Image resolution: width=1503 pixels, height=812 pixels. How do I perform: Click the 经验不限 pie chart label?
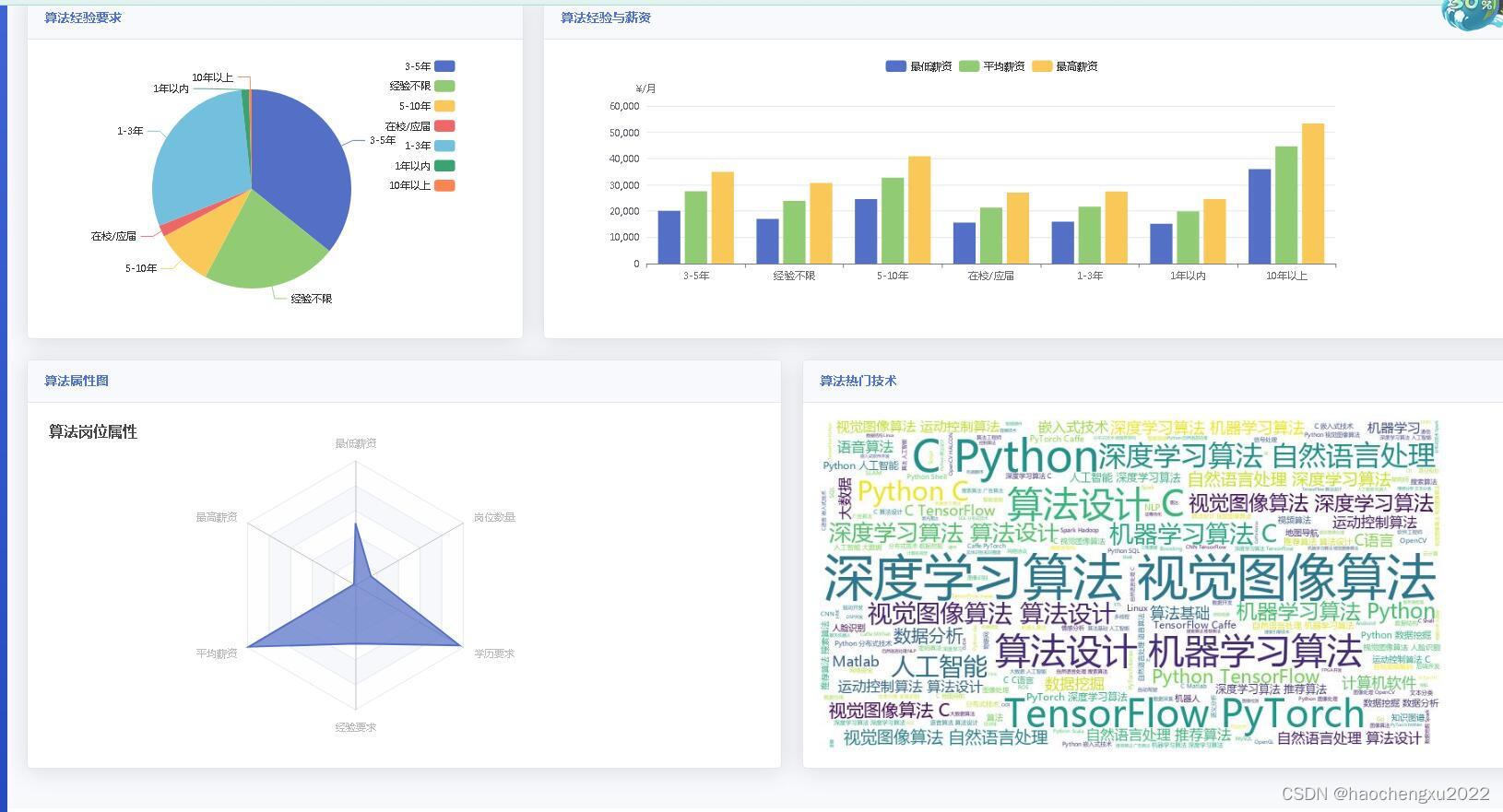(x=311, y=299)
